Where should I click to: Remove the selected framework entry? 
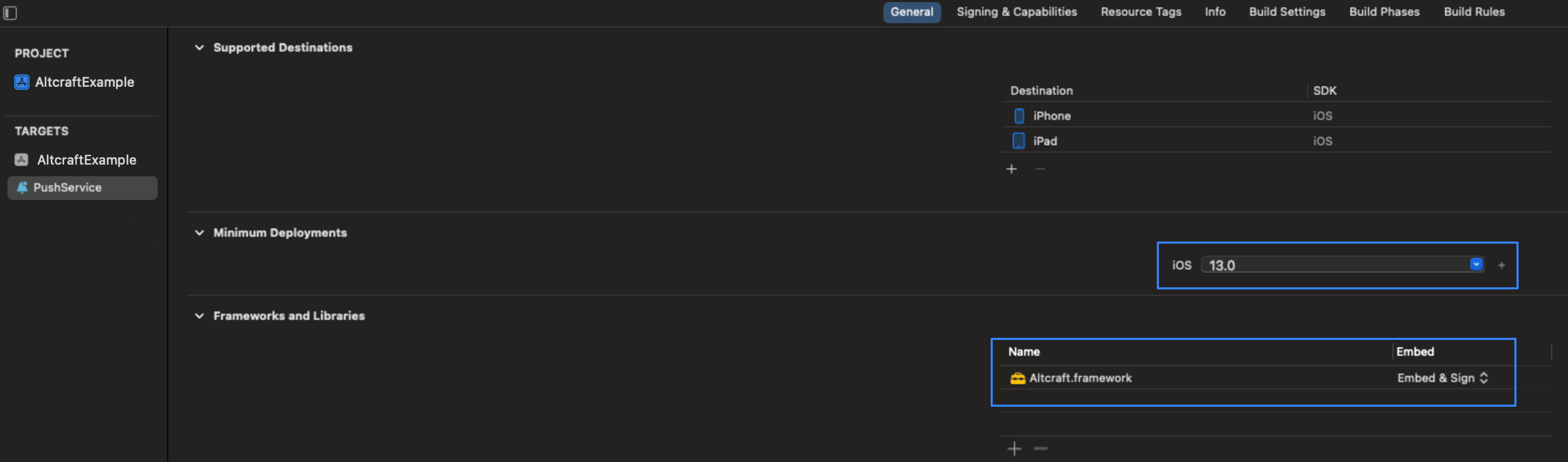tap(1041, 449)
